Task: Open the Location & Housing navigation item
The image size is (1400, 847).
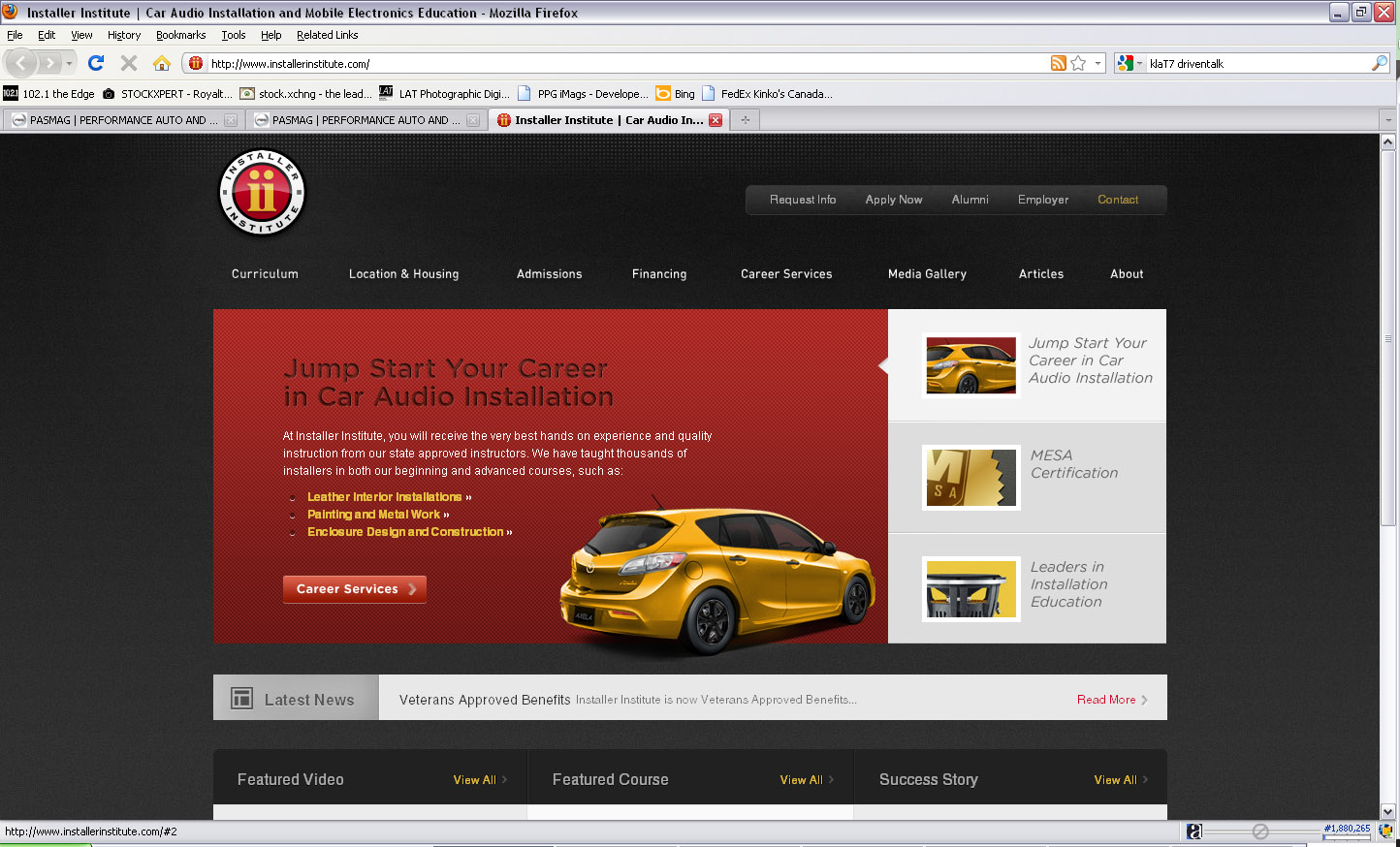Action: click(x=403, y=274)
